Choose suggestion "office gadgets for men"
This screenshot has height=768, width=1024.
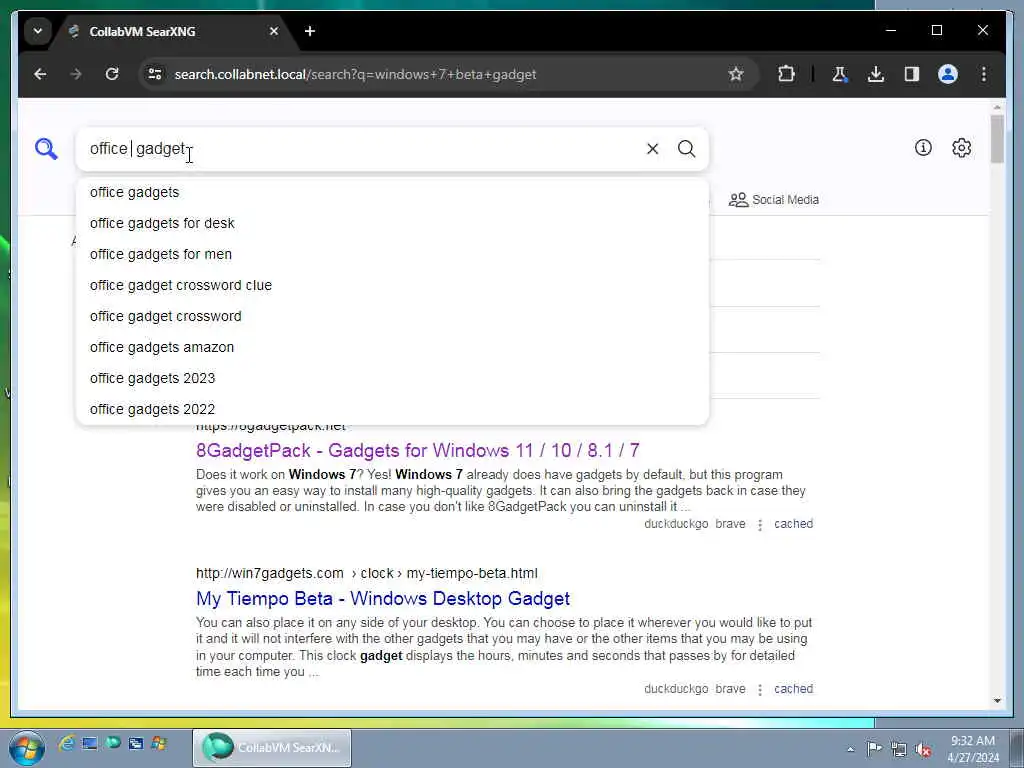click(x=392, y=254)
